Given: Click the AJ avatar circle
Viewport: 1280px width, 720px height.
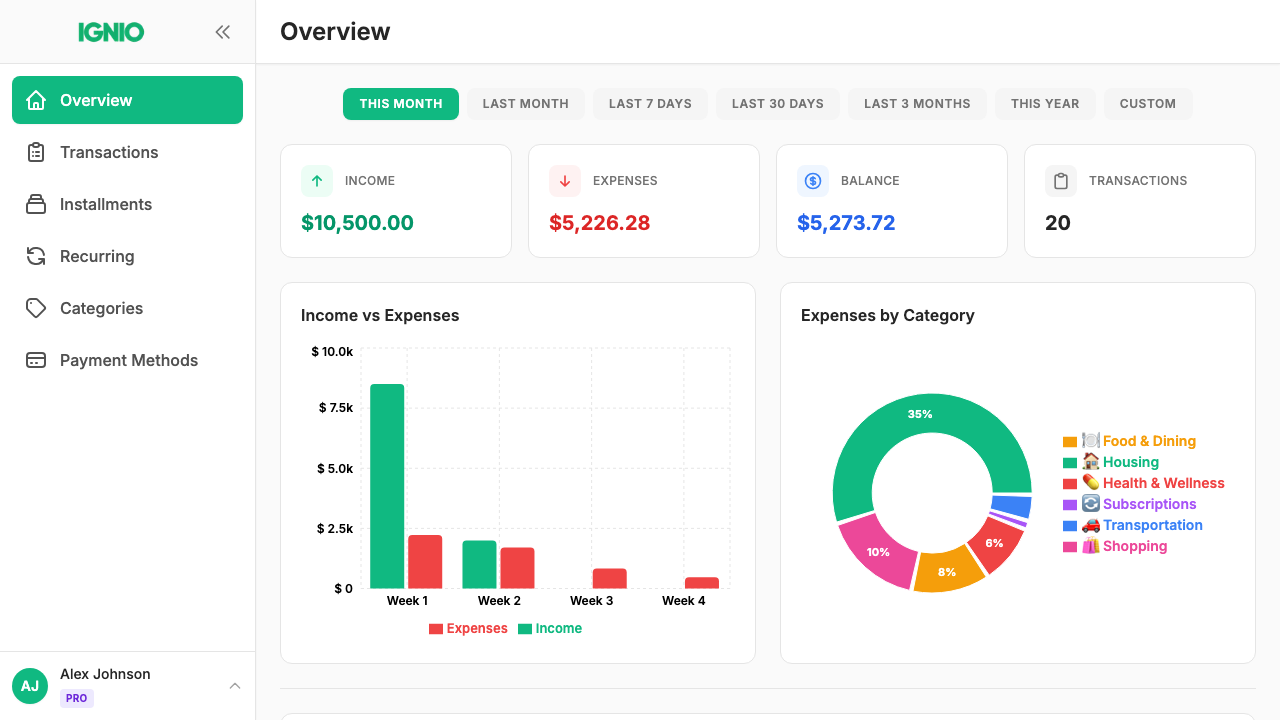Looking at the screenshot, I should (29, 686).
